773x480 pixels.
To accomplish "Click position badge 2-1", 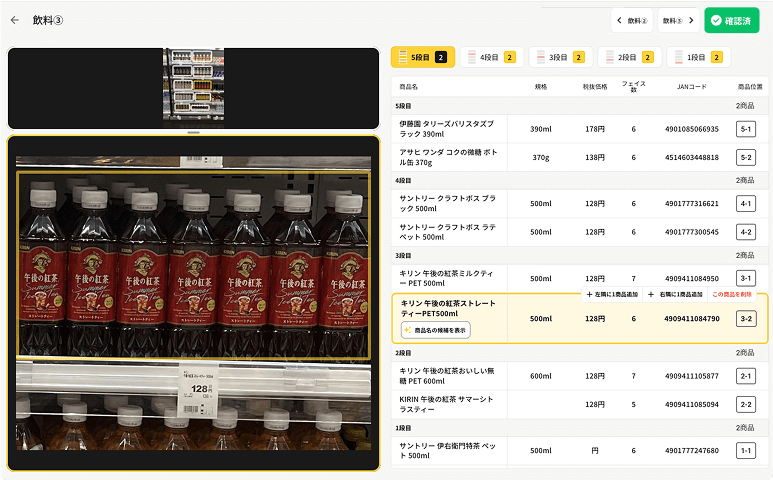I will 746,376.
